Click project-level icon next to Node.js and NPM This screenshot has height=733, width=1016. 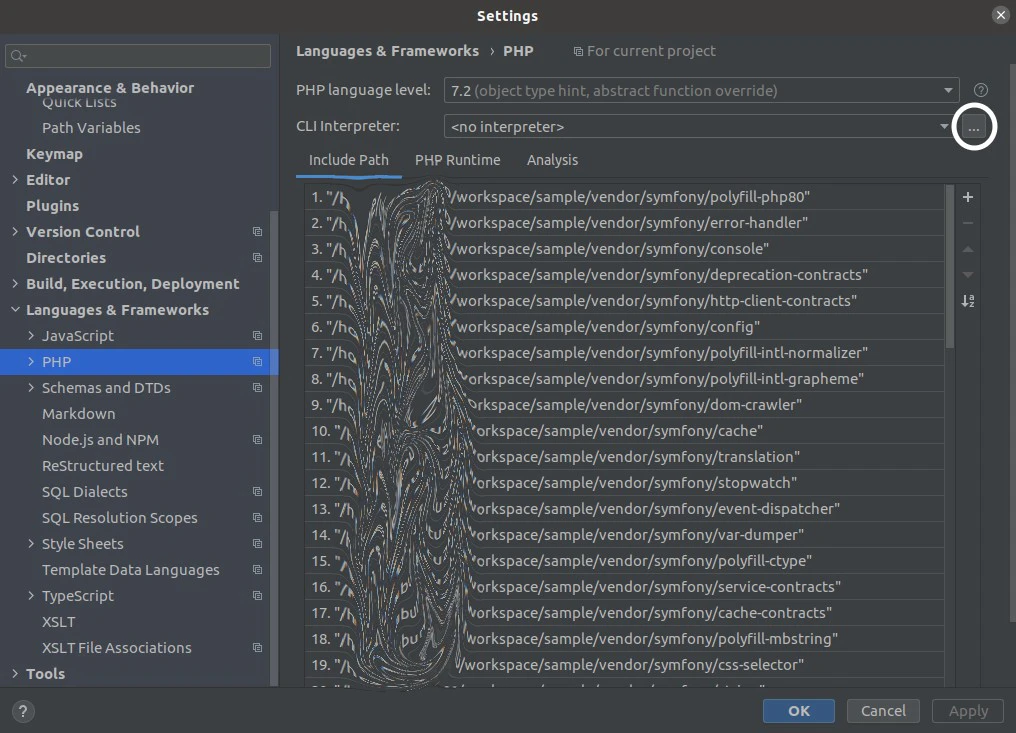pos(257,439)
